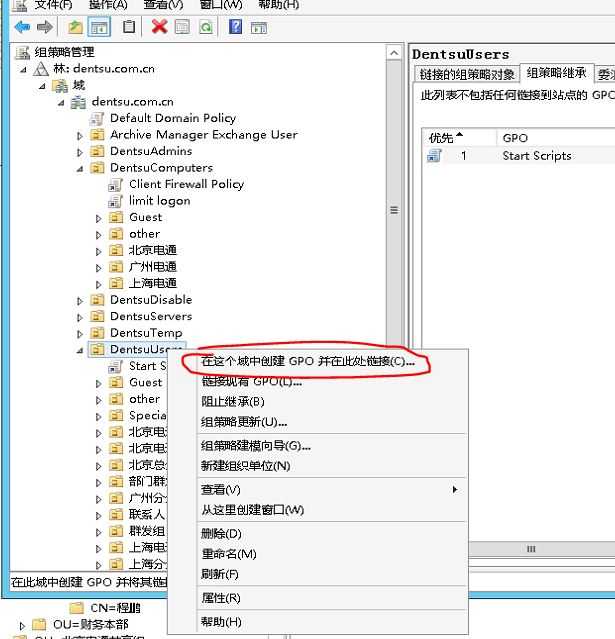Screen dimensions: 615x639
Task: Select the Default Domain Policy tree item
Action: click(173, 118)
